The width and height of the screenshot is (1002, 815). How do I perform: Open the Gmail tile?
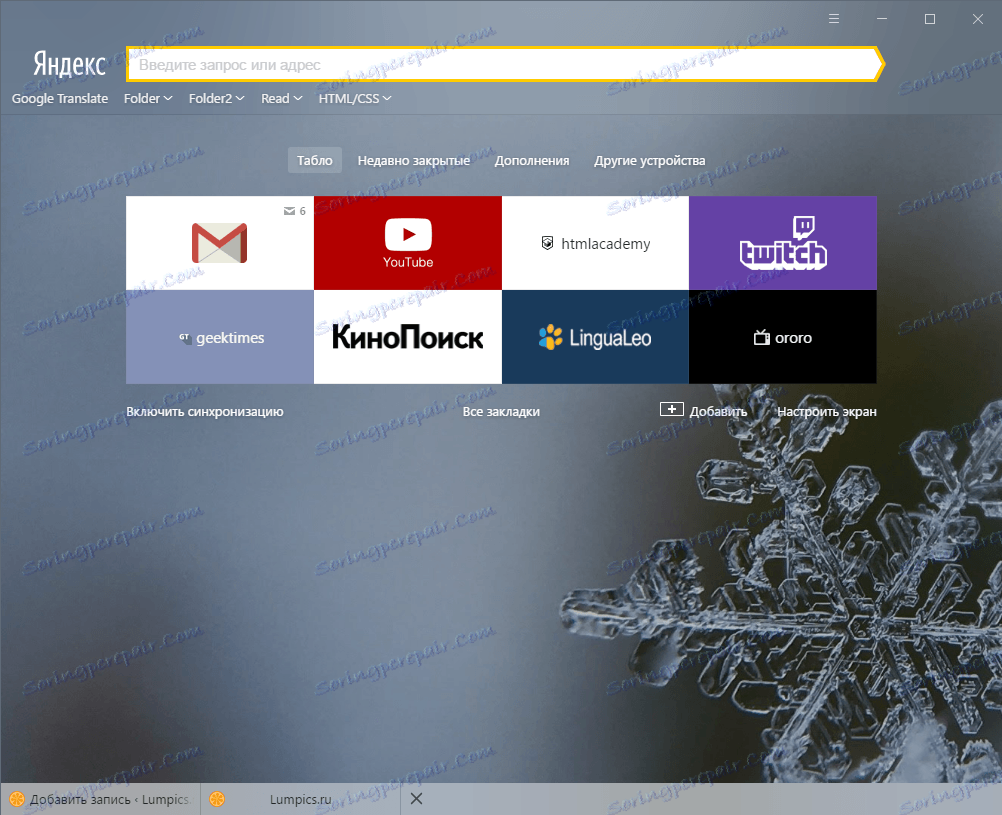click(219, 243)
